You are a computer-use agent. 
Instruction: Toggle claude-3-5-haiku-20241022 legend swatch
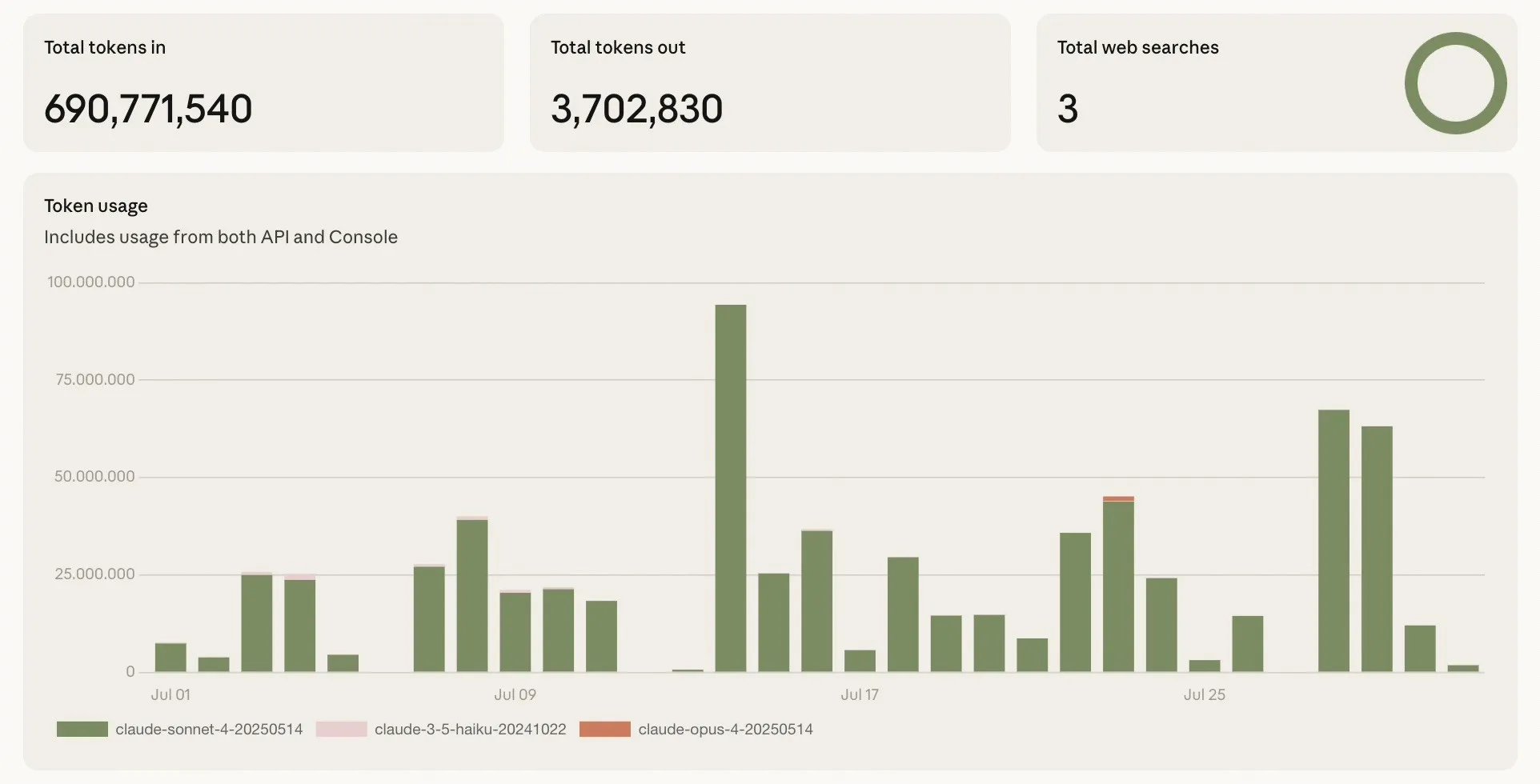pos(342,729)
